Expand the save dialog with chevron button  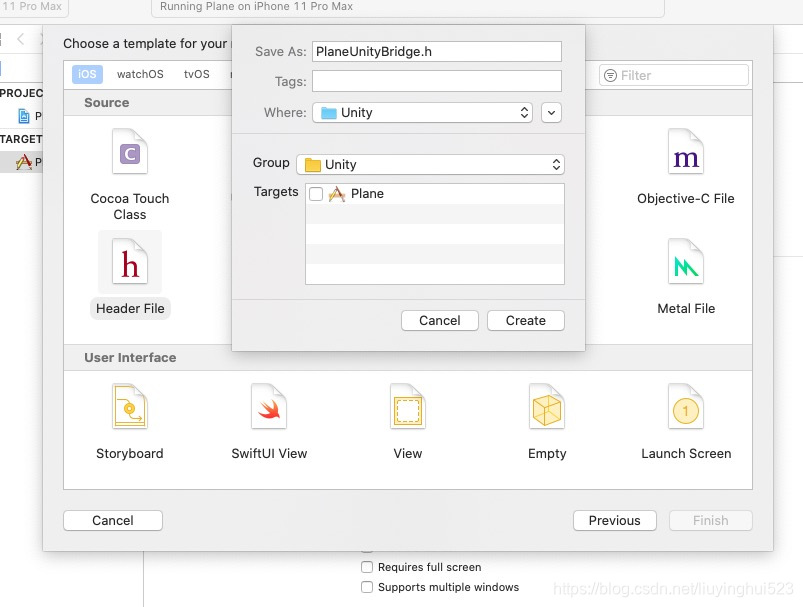pyautogui.click(x=551, y=113)
